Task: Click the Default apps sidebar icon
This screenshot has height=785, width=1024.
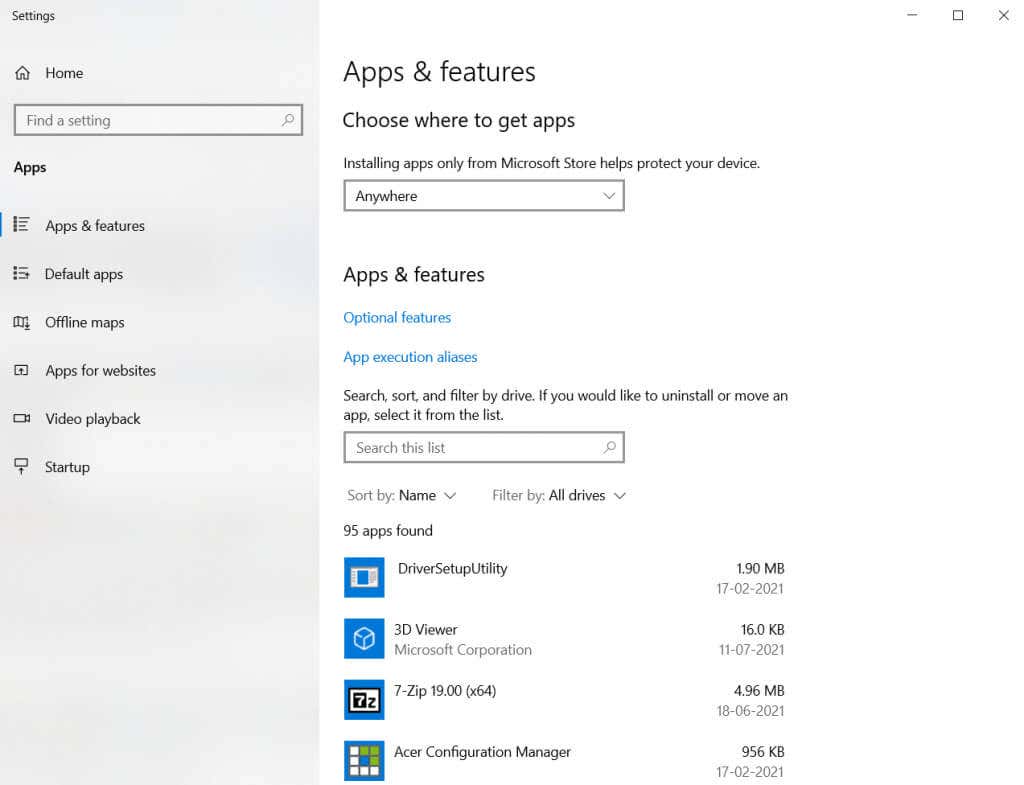Action: [22, 273]
